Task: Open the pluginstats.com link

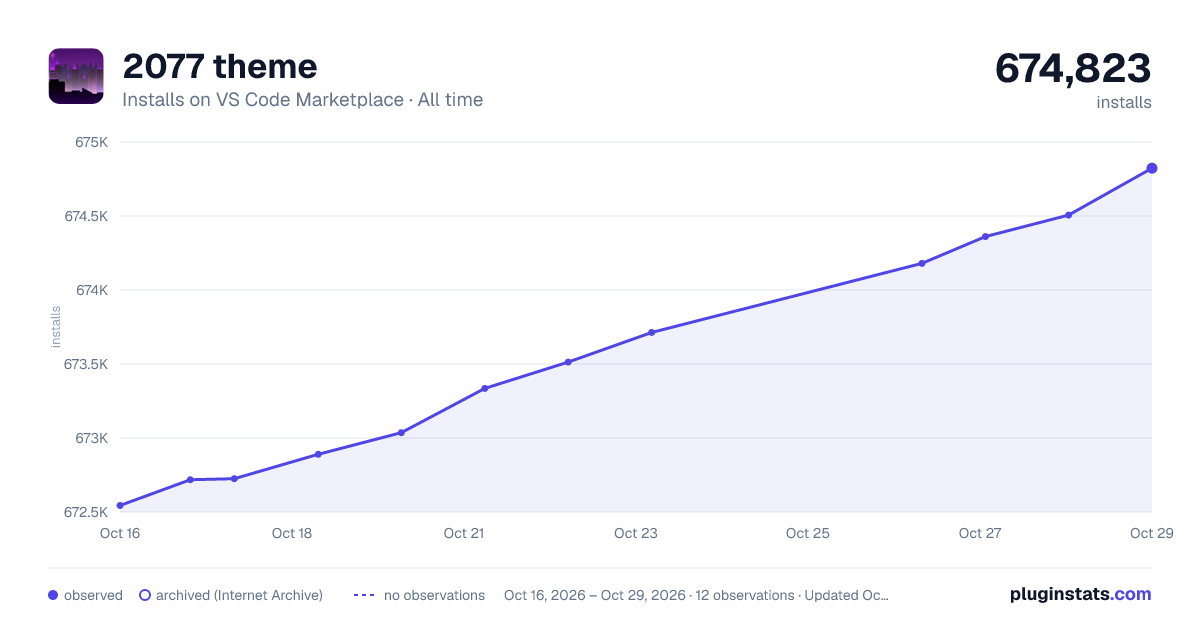Action: [1081, 594]
